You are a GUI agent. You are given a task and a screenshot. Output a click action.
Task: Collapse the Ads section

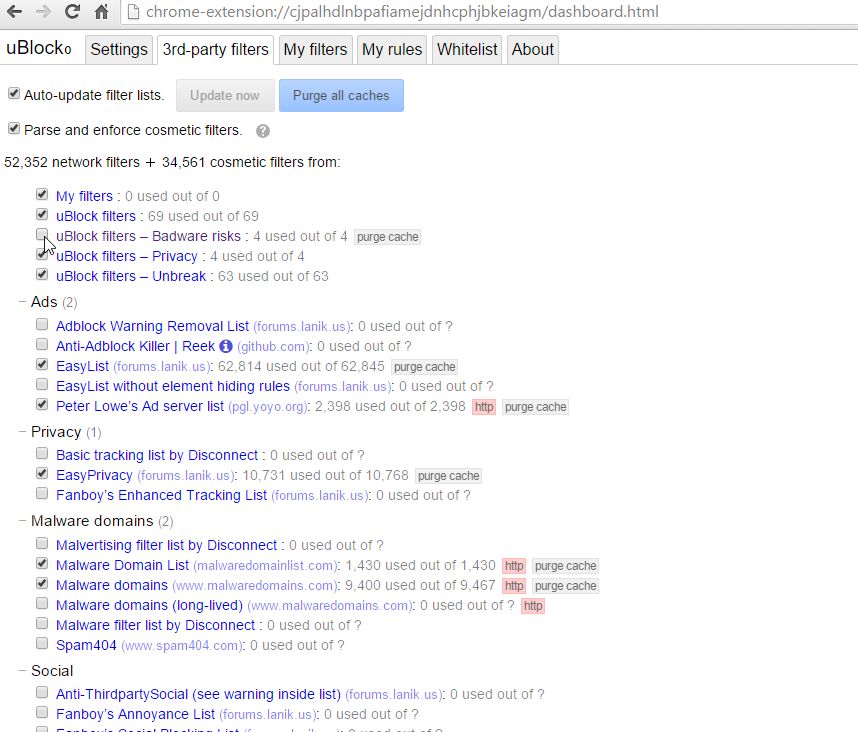pyautogui.click(x=22, y=302)
